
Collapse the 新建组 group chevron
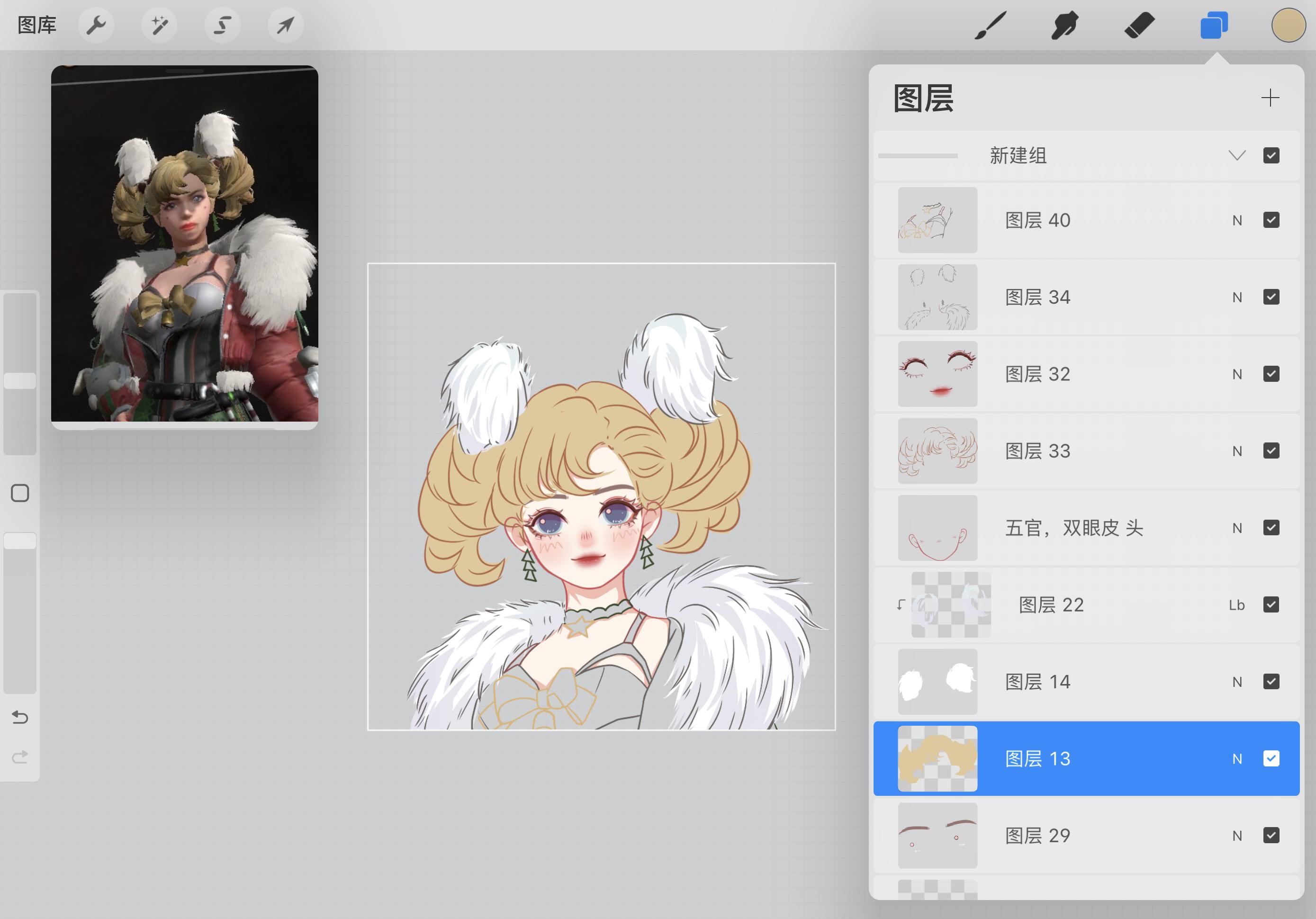click(x=1237, y=155)
